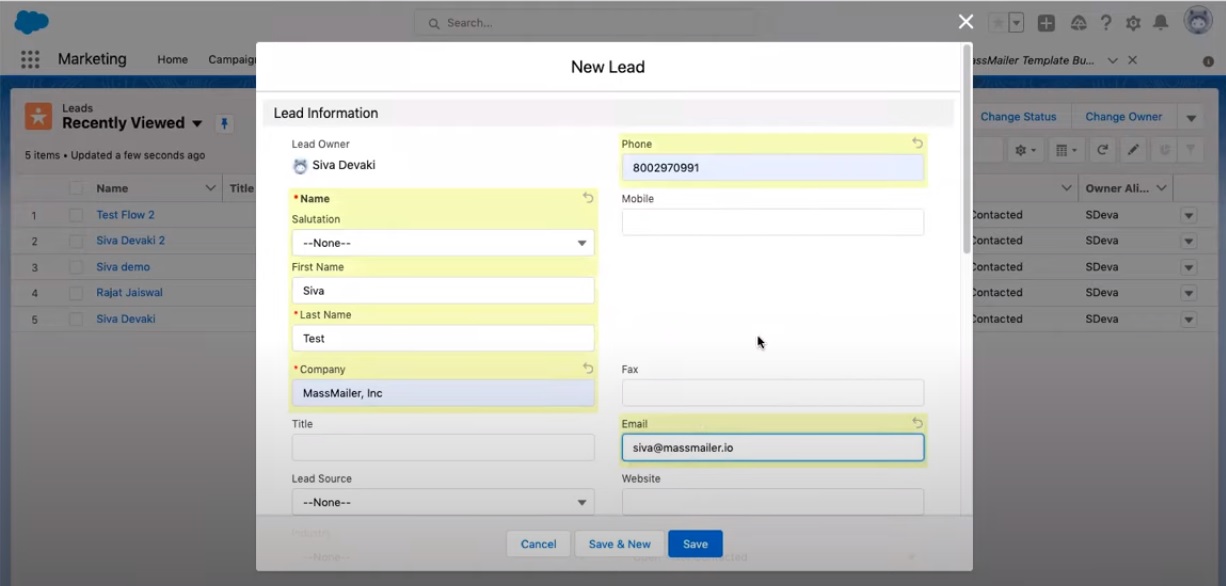Open the Campaigns tab
The image size is (1226, 586).
(232, 59)
